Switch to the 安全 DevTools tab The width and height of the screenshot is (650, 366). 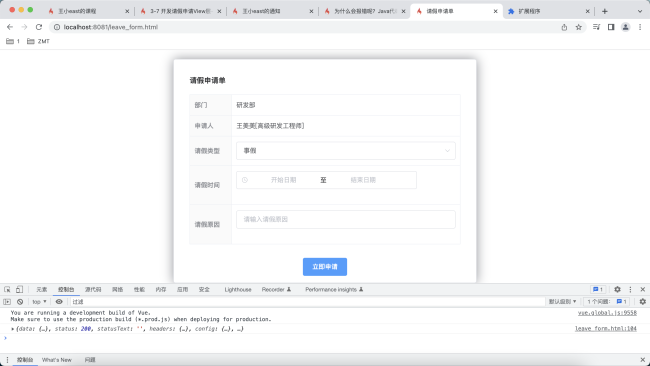click(x=204, y=289)
